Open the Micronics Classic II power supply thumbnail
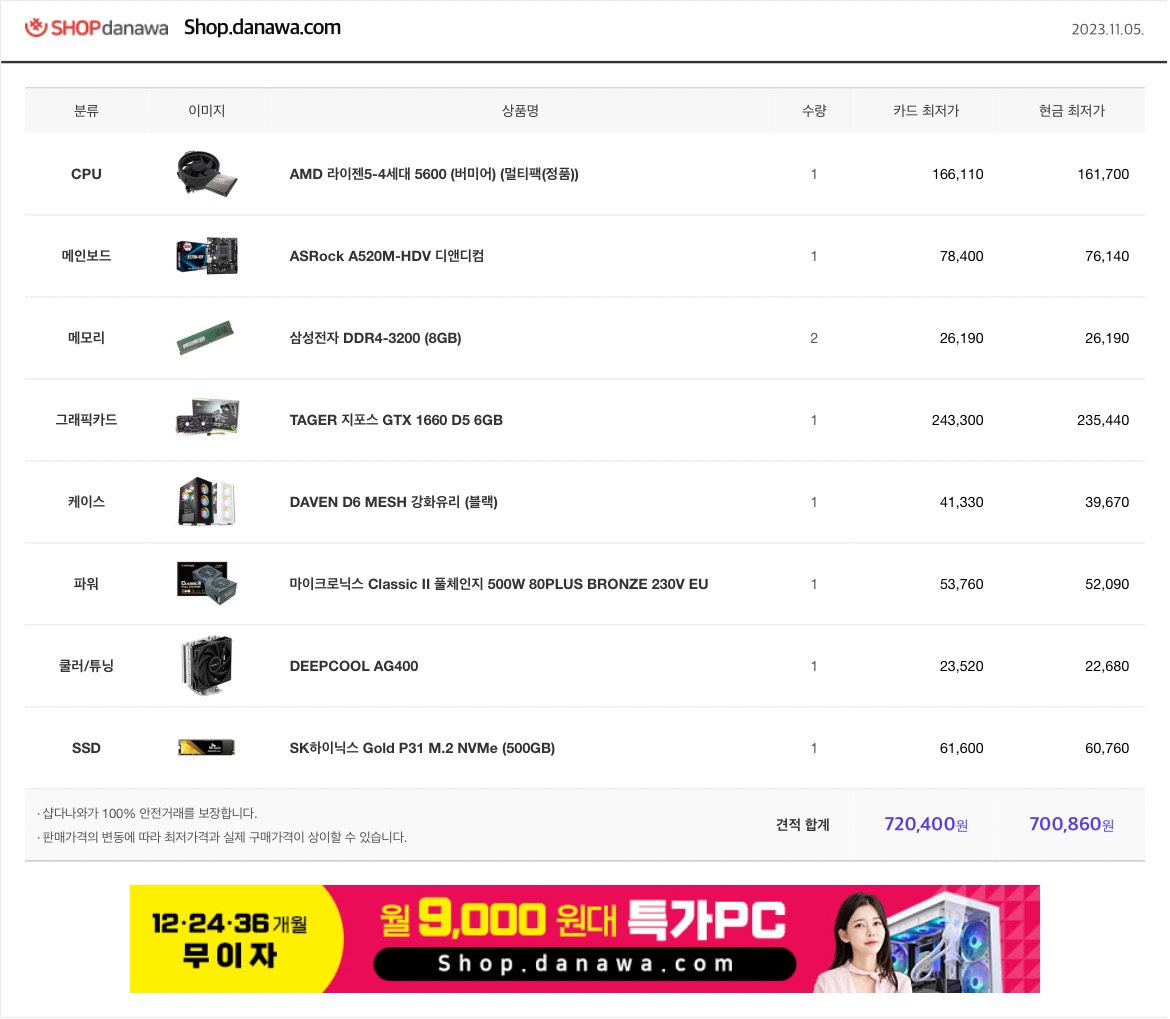The height and width of the screenshot is (1019, 1170). pos(207,583)
